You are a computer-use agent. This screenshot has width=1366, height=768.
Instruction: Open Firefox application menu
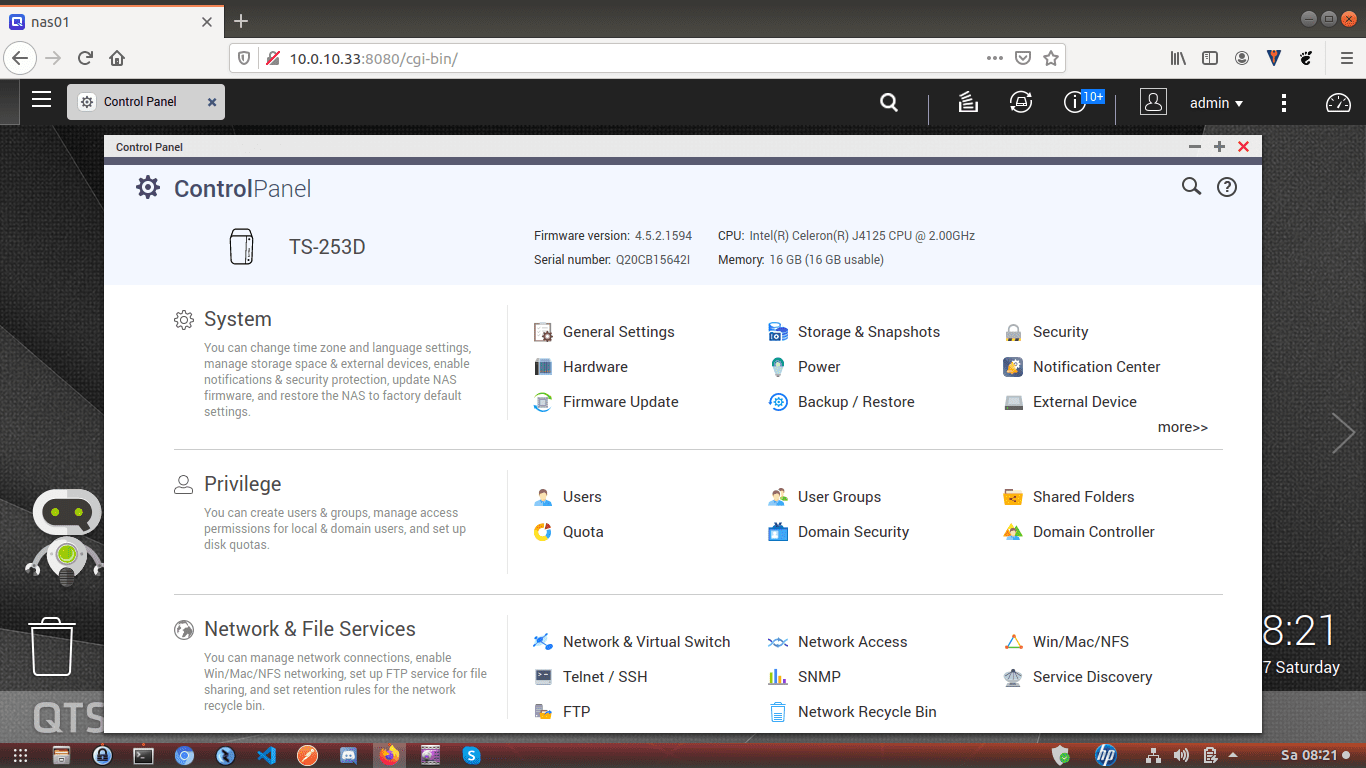[x=1346, y=58]
